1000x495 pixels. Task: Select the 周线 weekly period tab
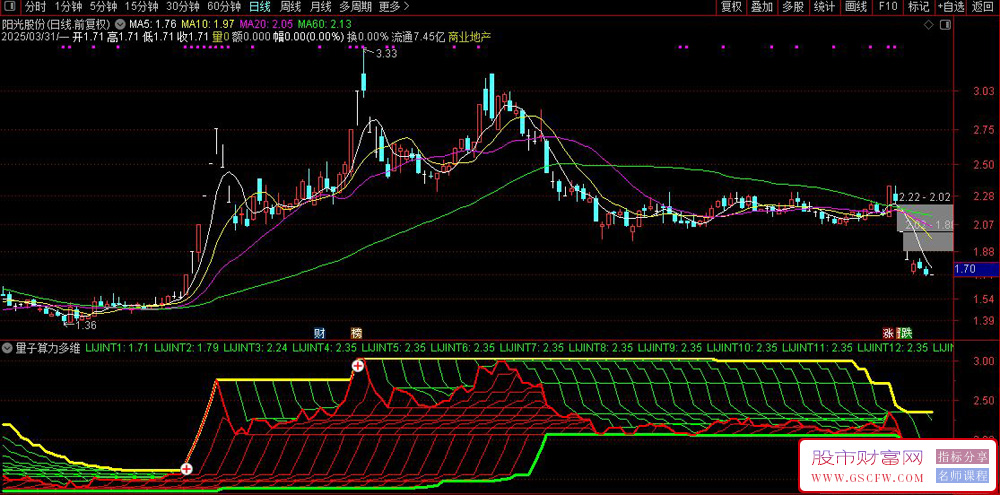(x=290, y=7)
